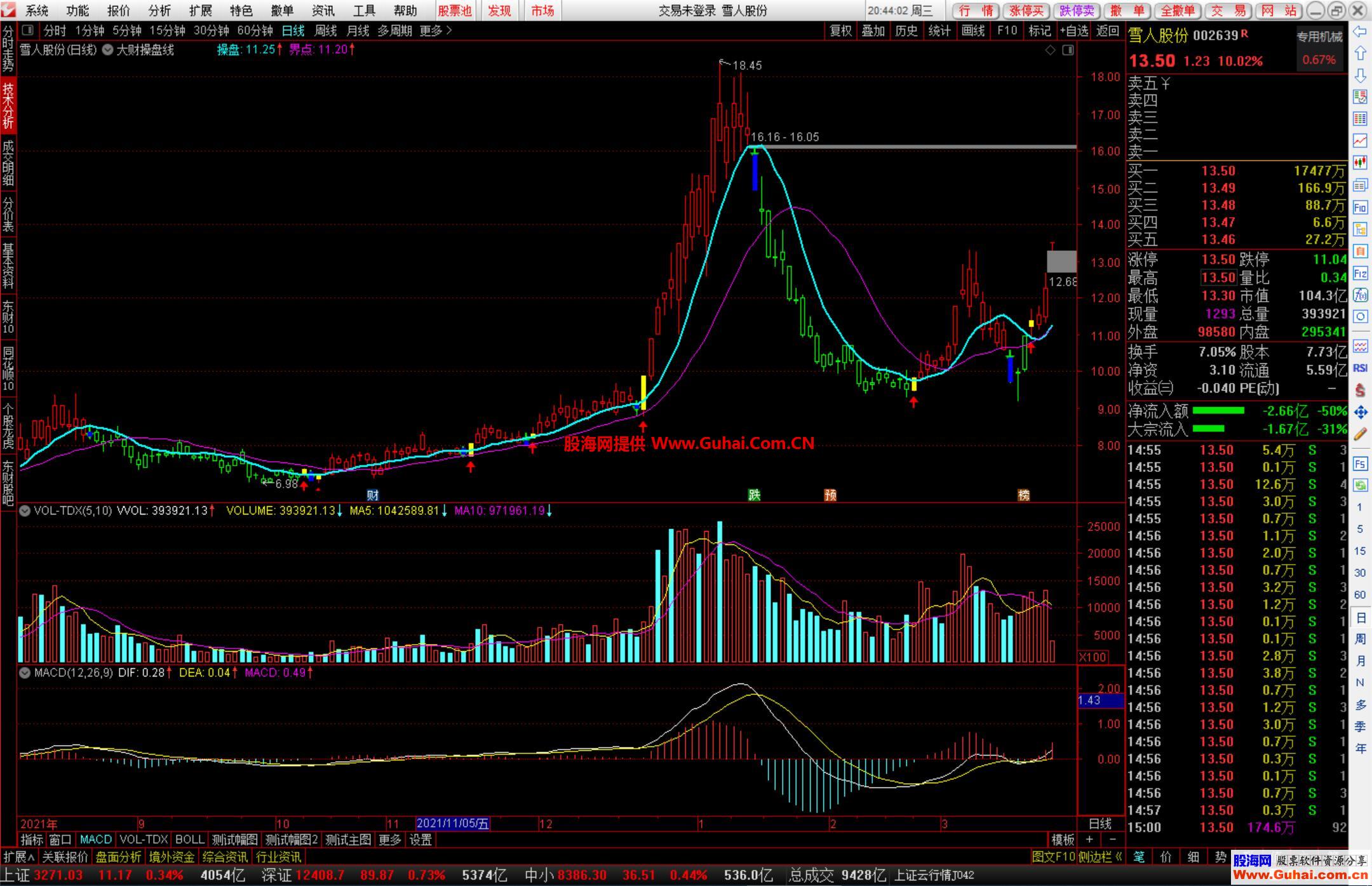Click the red trend line chart icon

click(x=1360, y=140)
